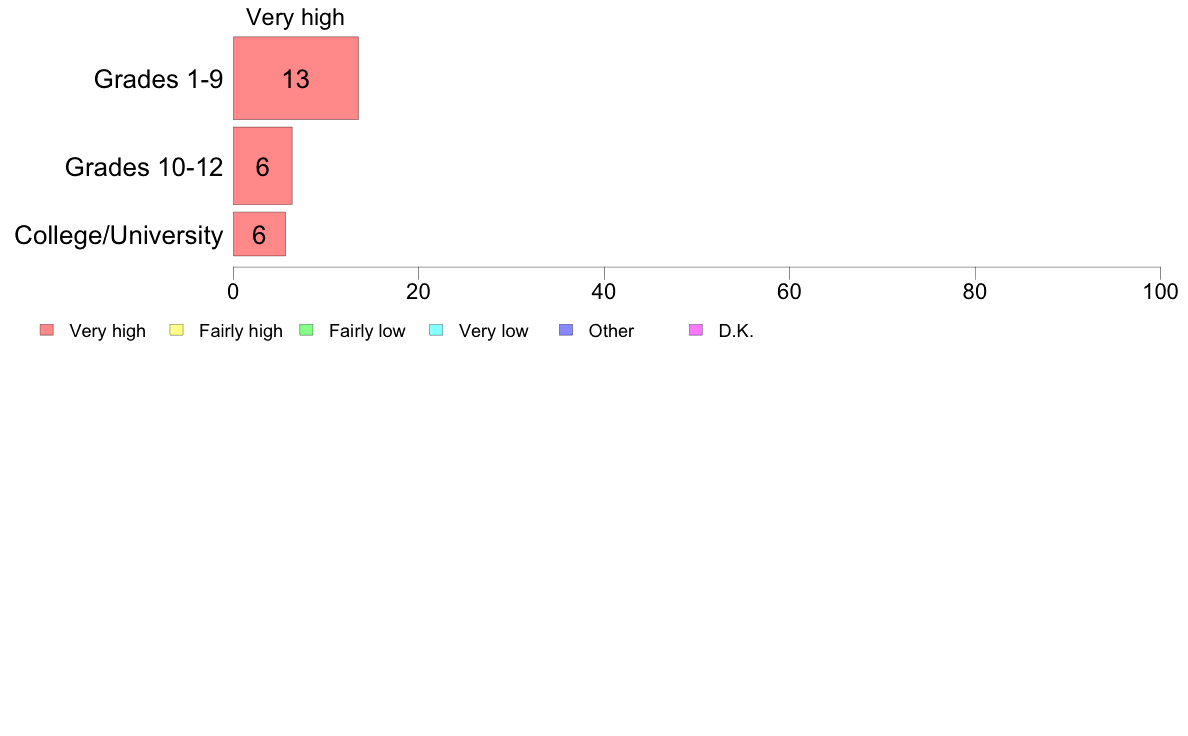
Task: Select the College/University bar showing 6
Action: (259, 234)
